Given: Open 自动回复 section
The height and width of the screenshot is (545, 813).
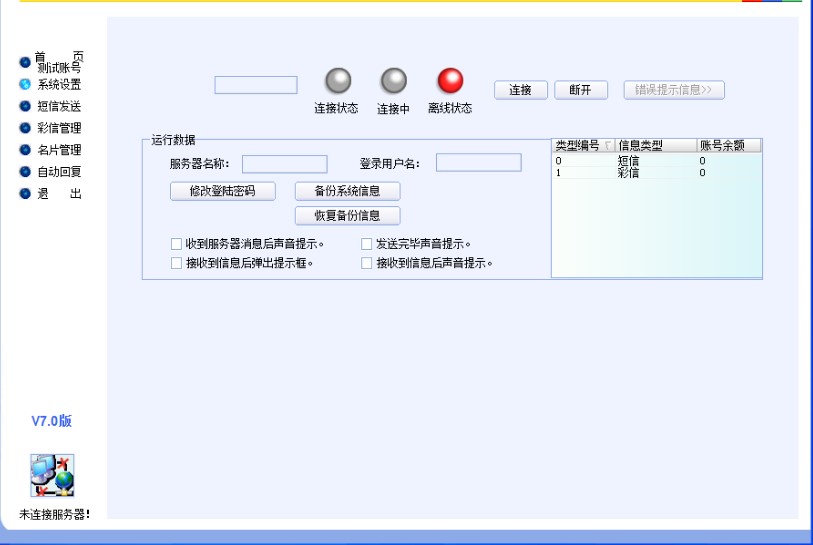Looking at the screenshot, I should point(59,172).
